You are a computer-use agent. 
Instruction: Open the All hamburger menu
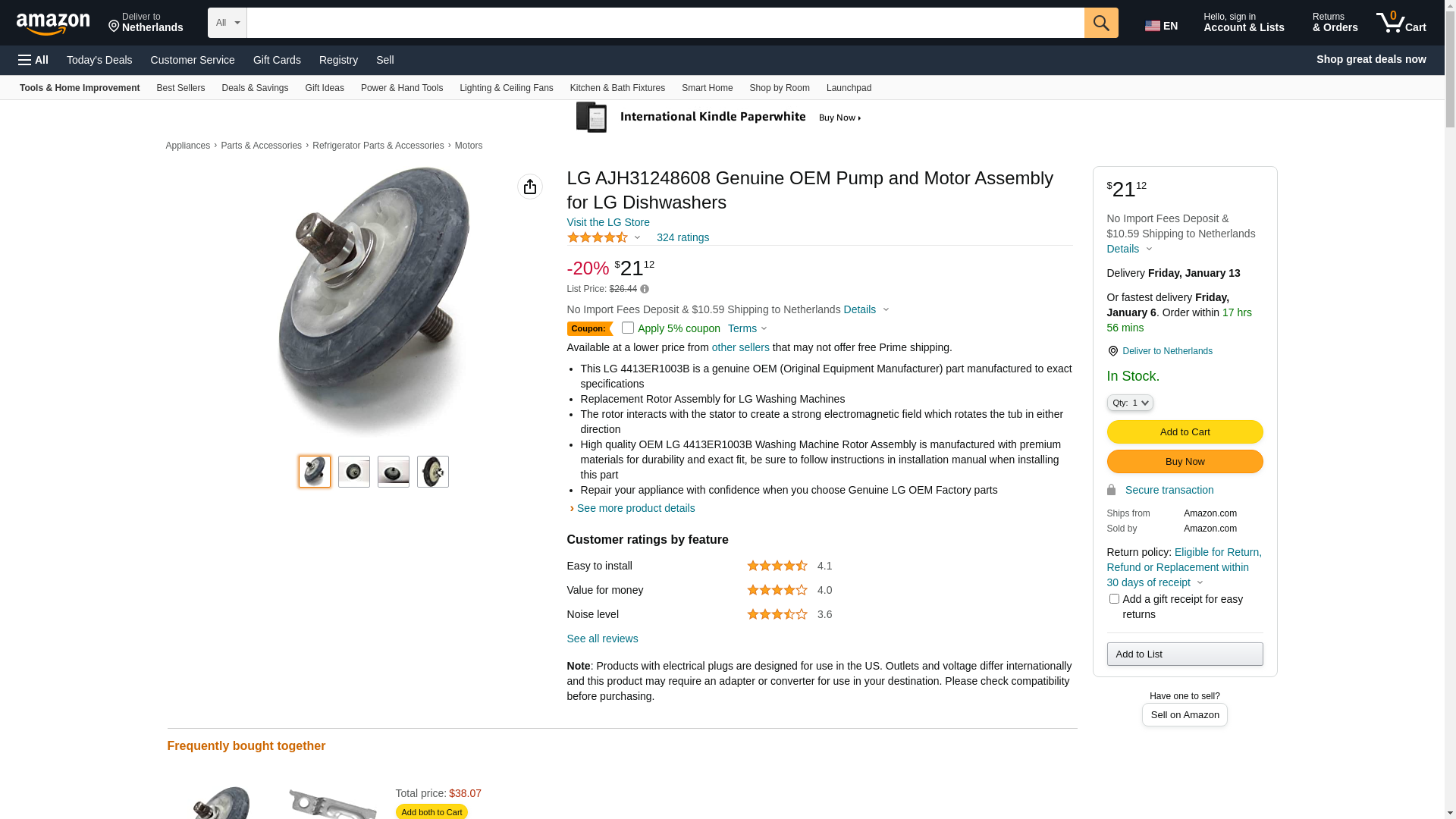coord(33,60)
